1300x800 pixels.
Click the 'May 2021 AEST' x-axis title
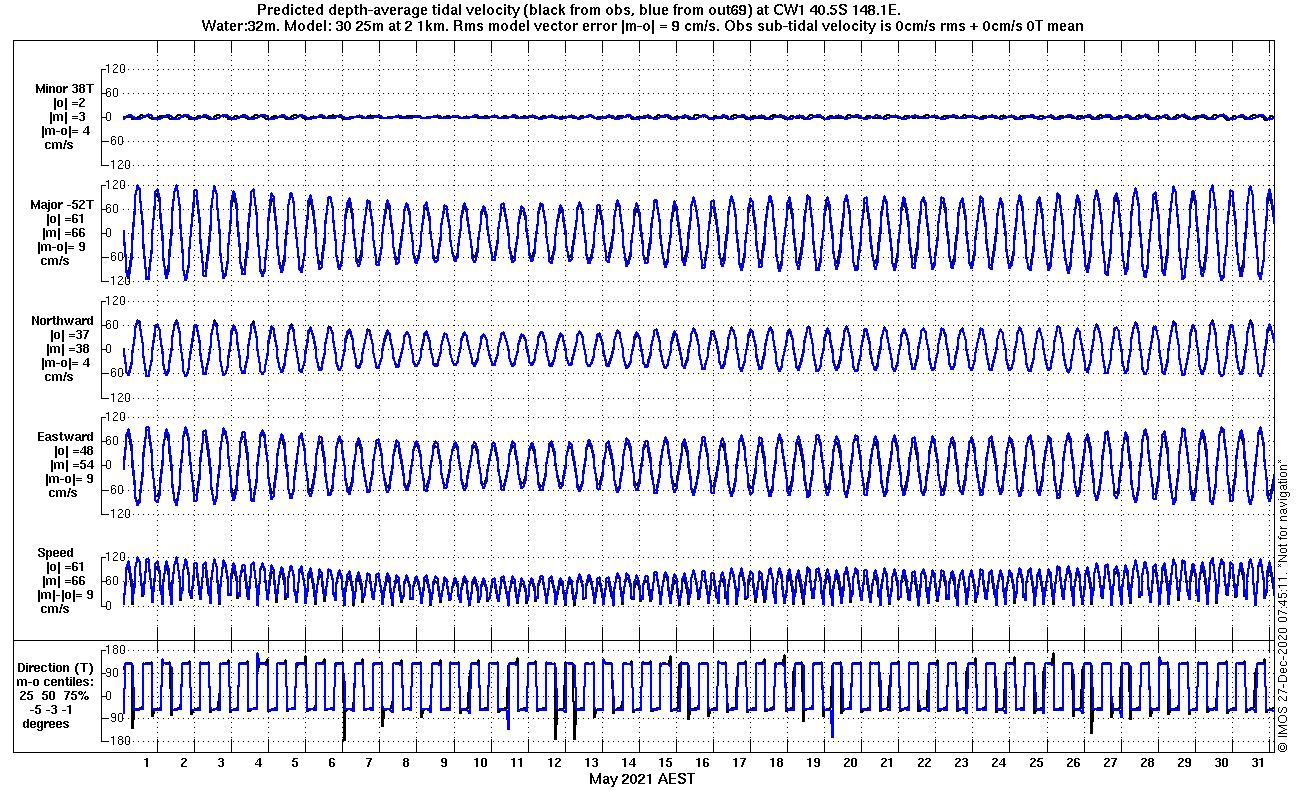(641, 779)
